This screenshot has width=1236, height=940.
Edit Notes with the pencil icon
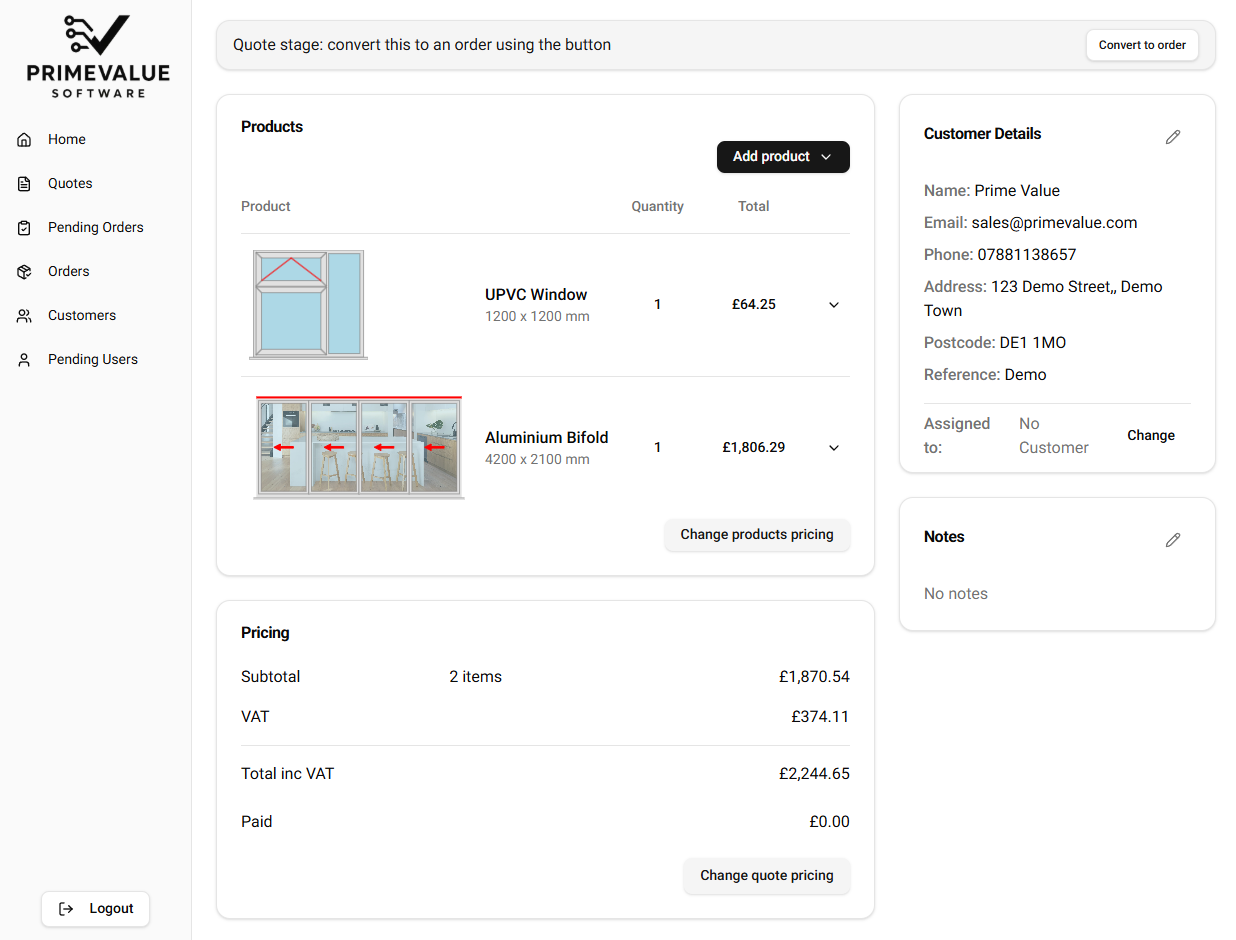pyautogui.click(x=1173, y=540)
